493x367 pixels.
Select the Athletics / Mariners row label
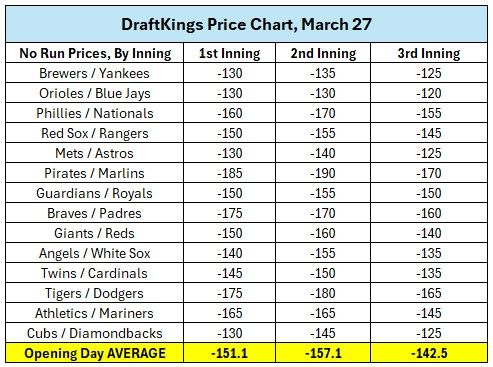tap(95, 313)
